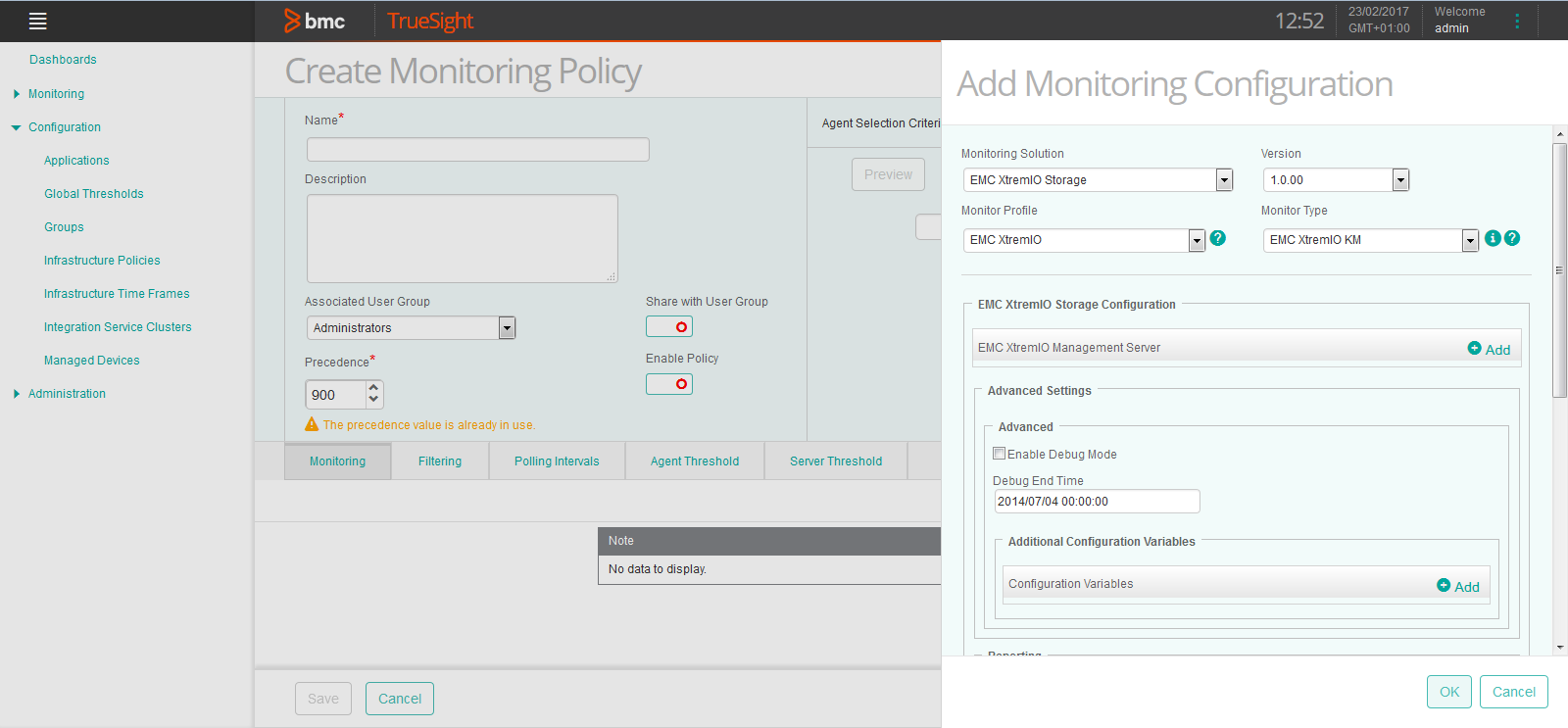Expand the Administration tree node
Viewport: 1568px width, 728px height.
[17, 394]
